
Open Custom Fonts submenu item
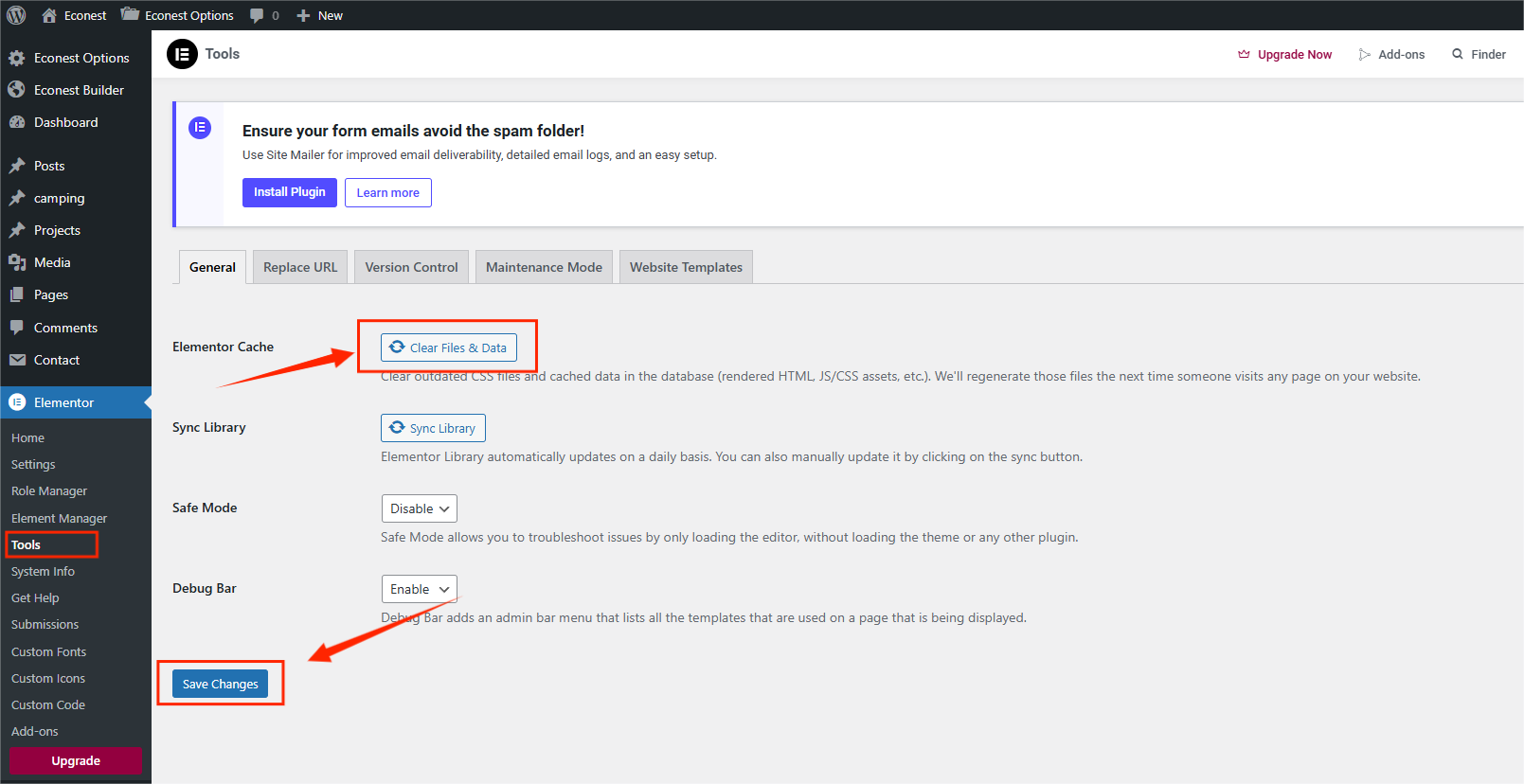[48, 651]
